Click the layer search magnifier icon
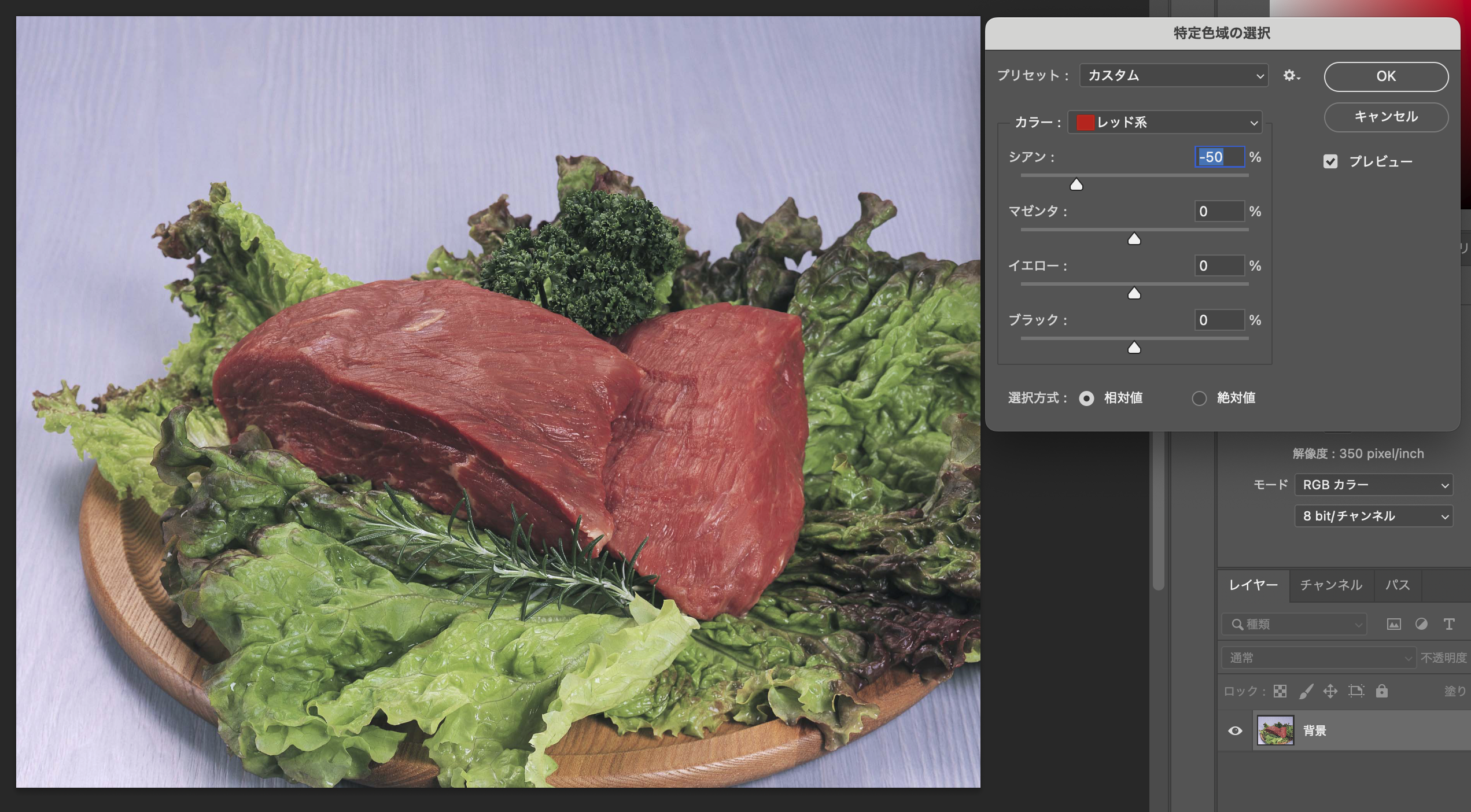This screenshot has height=812, width=1471. click(1237, 624)
